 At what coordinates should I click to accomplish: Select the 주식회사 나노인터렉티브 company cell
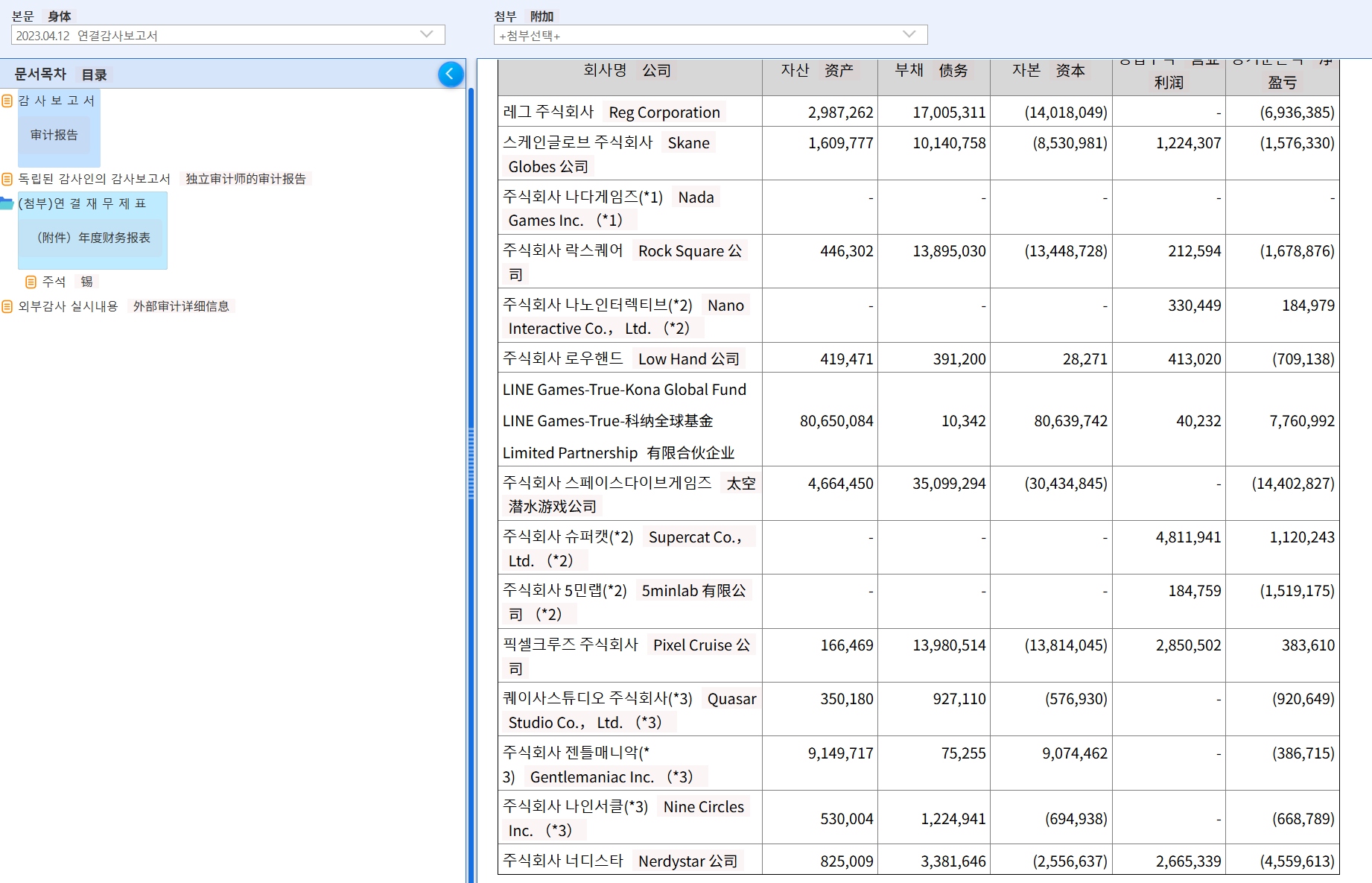click(630, 316)
